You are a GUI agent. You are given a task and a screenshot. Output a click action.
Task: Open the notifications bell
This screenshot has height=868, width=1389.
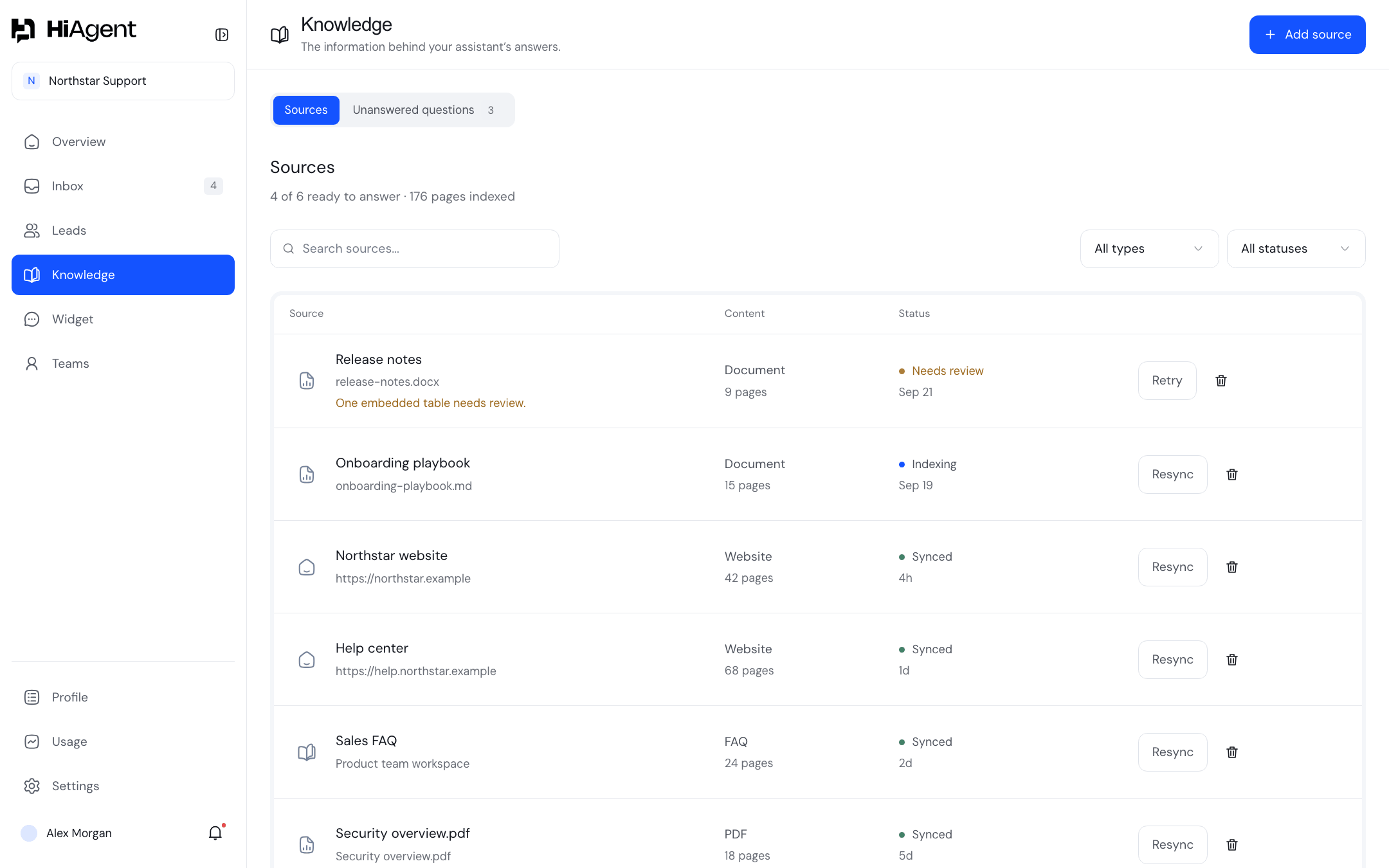point(215,833)
